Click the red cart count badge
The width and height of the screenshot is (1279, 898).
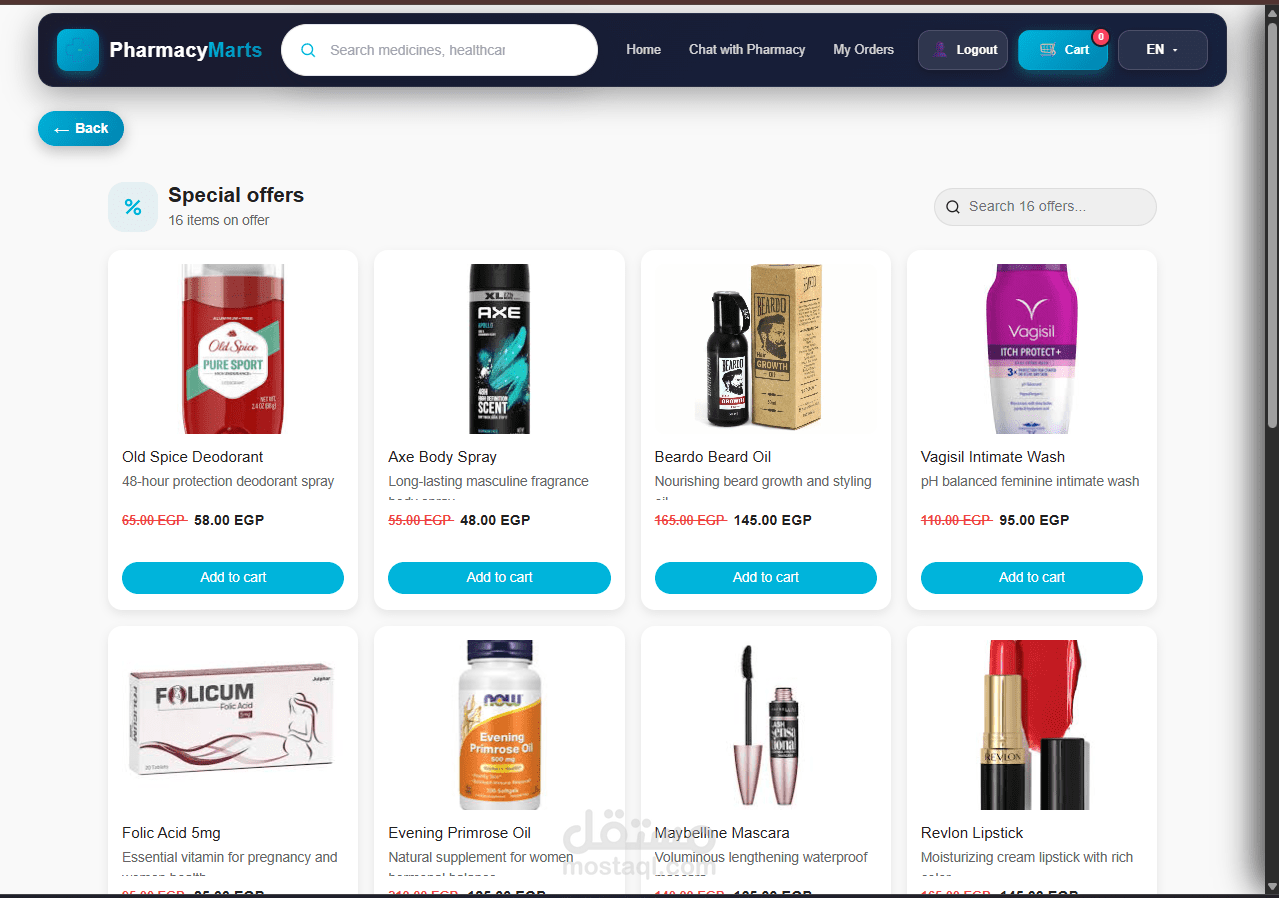point(1100,37)
